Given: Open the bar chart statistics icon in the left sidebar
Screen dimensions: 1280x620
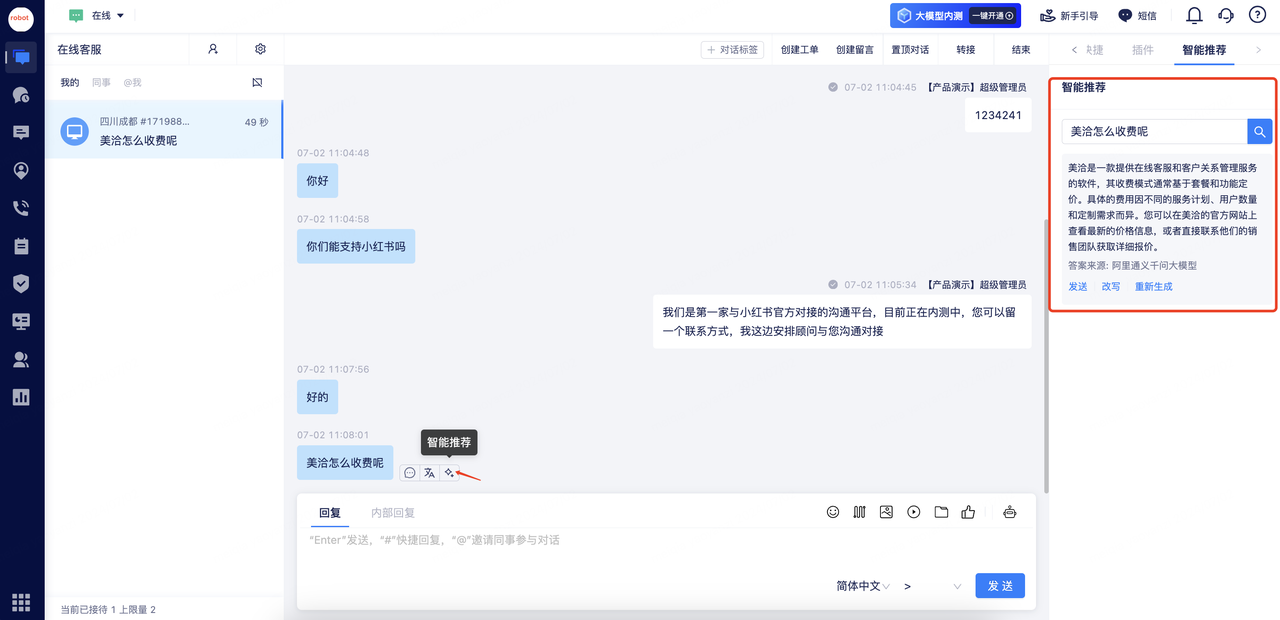Looking at the screenshot, I should click(x=21, y=397).
